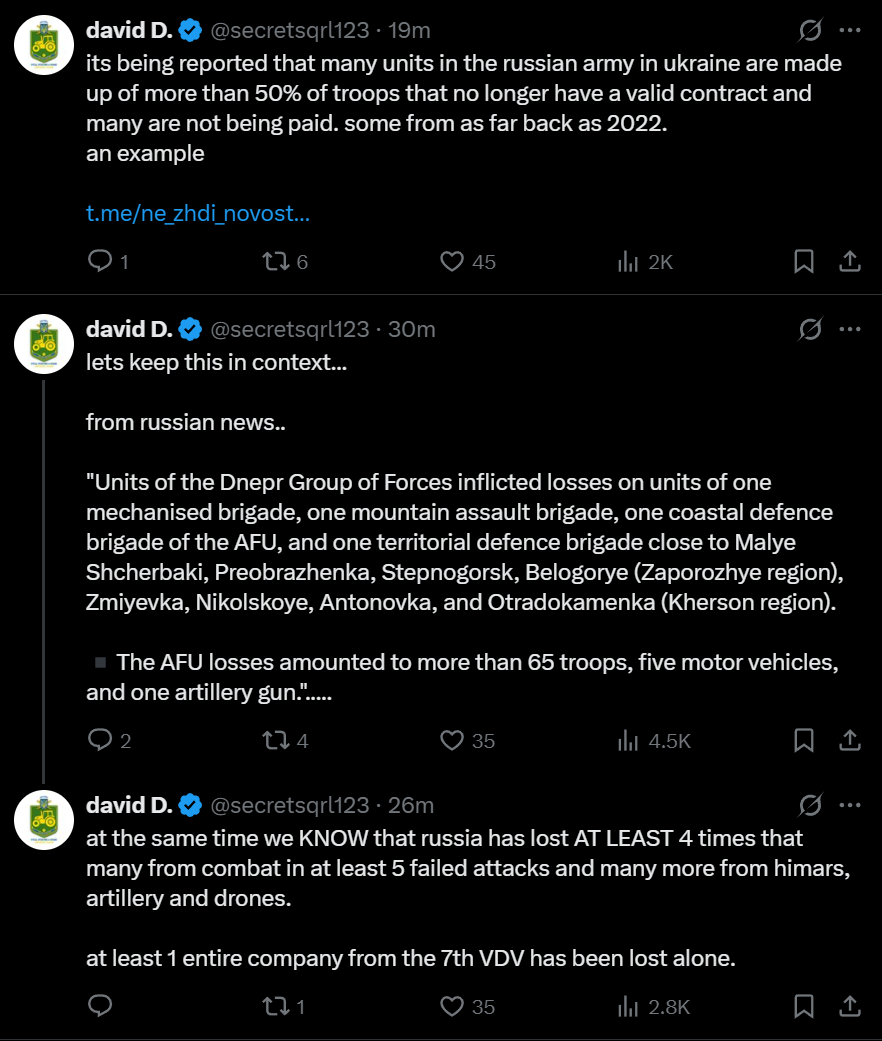
Task: View analytics showing 4.5K views
Action: pyautogui.click(x=628, y=740)
